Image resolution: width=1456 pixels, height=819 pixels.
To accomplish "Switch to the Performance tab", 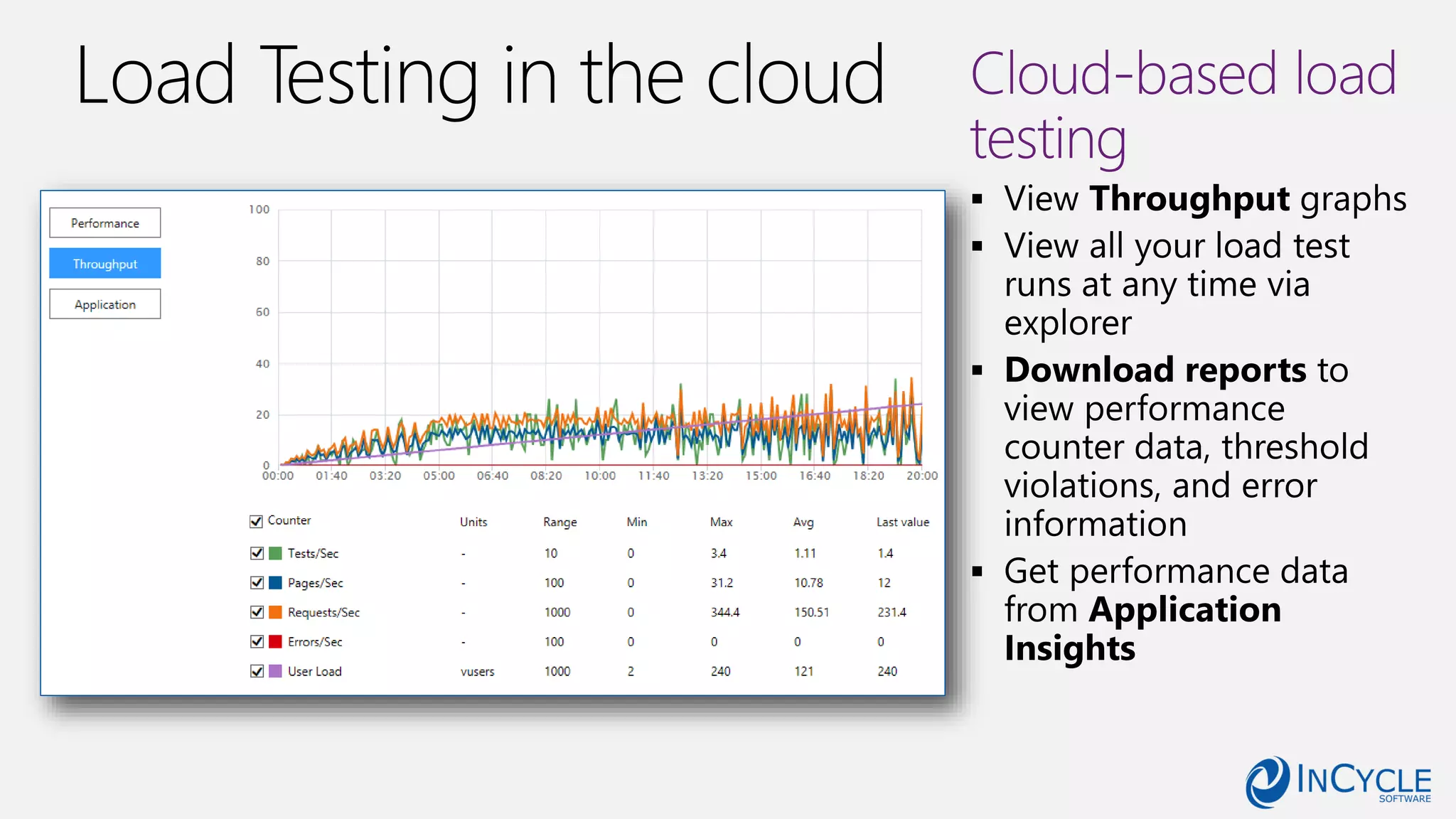I will coord(105,223).
